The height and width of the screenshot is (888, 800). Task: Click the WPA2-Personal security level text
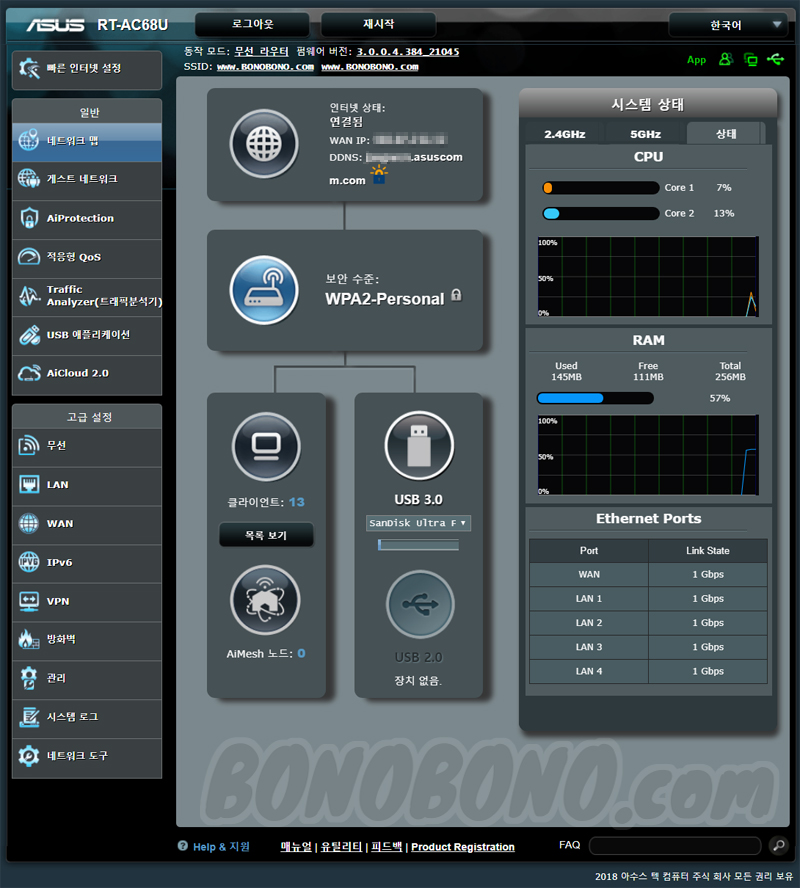384,299
